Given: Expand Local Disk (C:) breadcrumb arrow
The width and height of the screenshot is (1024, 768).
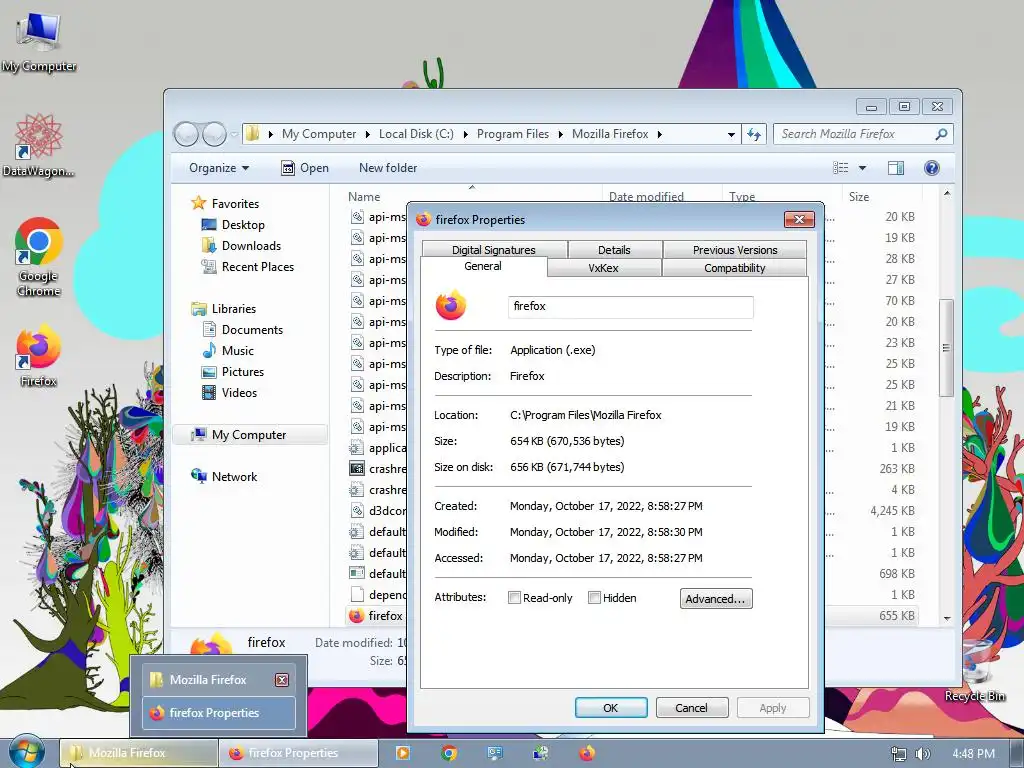Looking at the screenshot, I should [465, 134].
